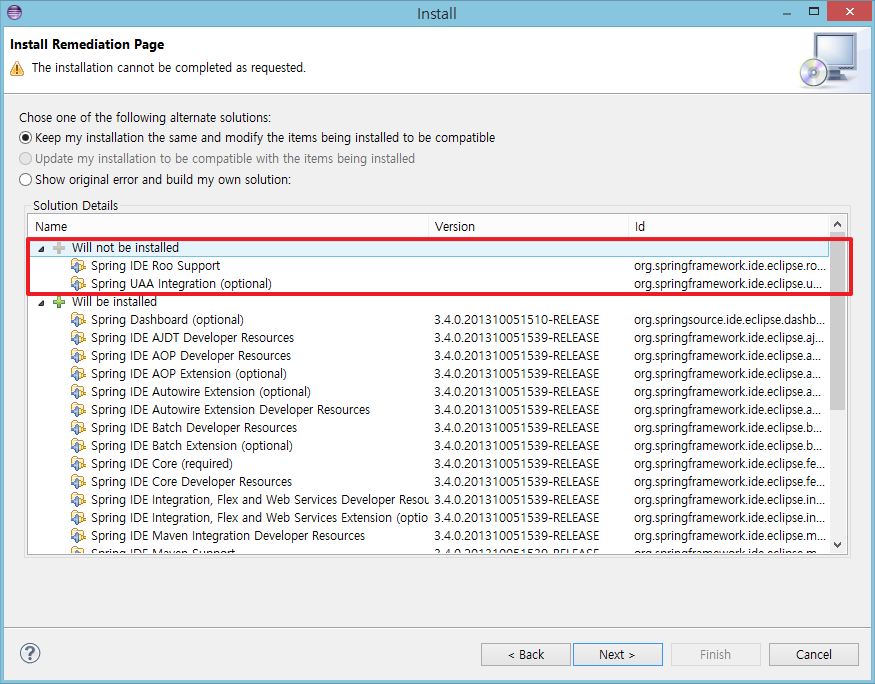
Task: Sort by the Name column header
Action: click(x=228, y=227)
